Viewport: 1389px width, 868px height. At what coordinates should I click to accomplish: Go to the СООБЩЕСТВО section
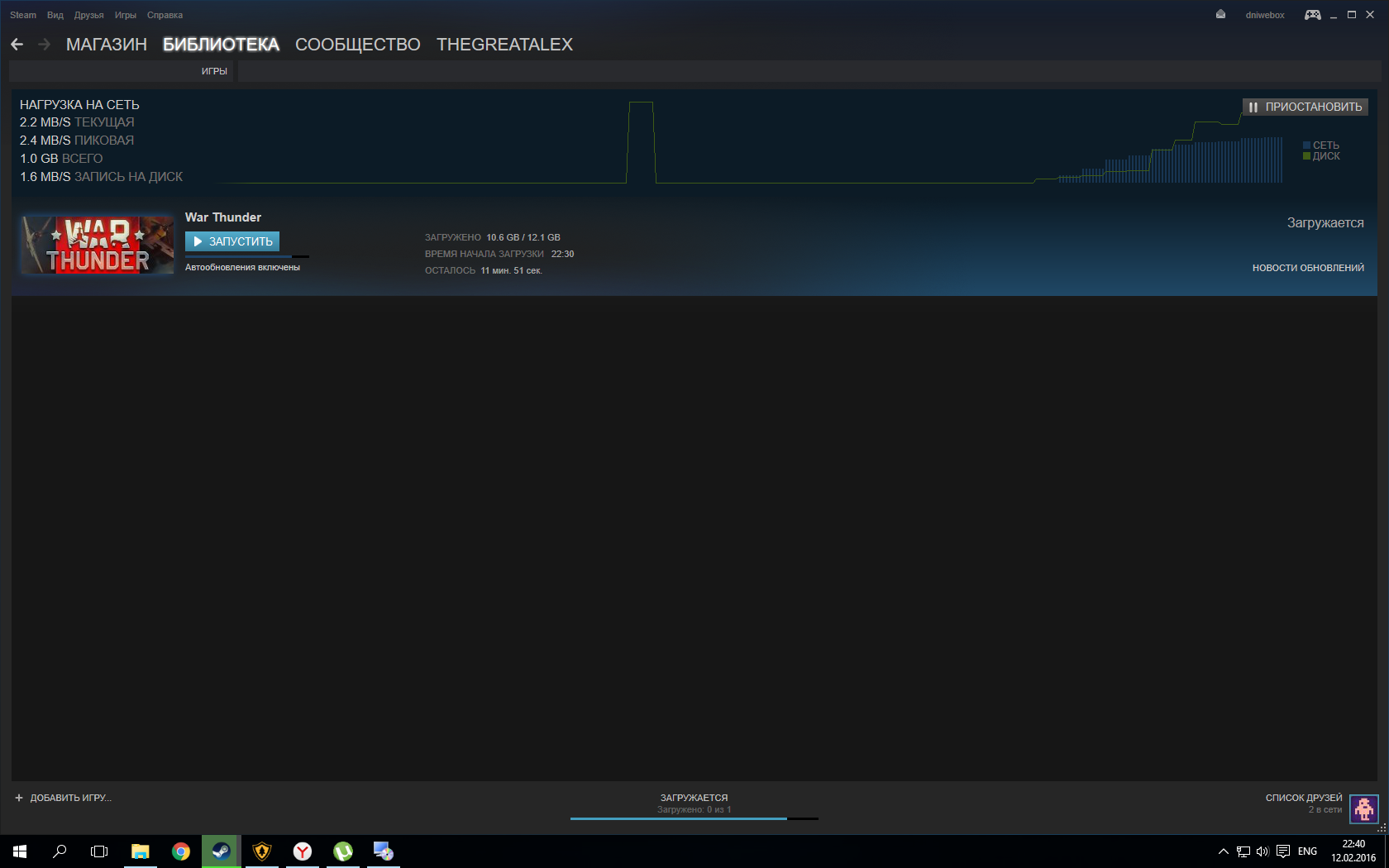pyautogui.click(x=358, y=45)
